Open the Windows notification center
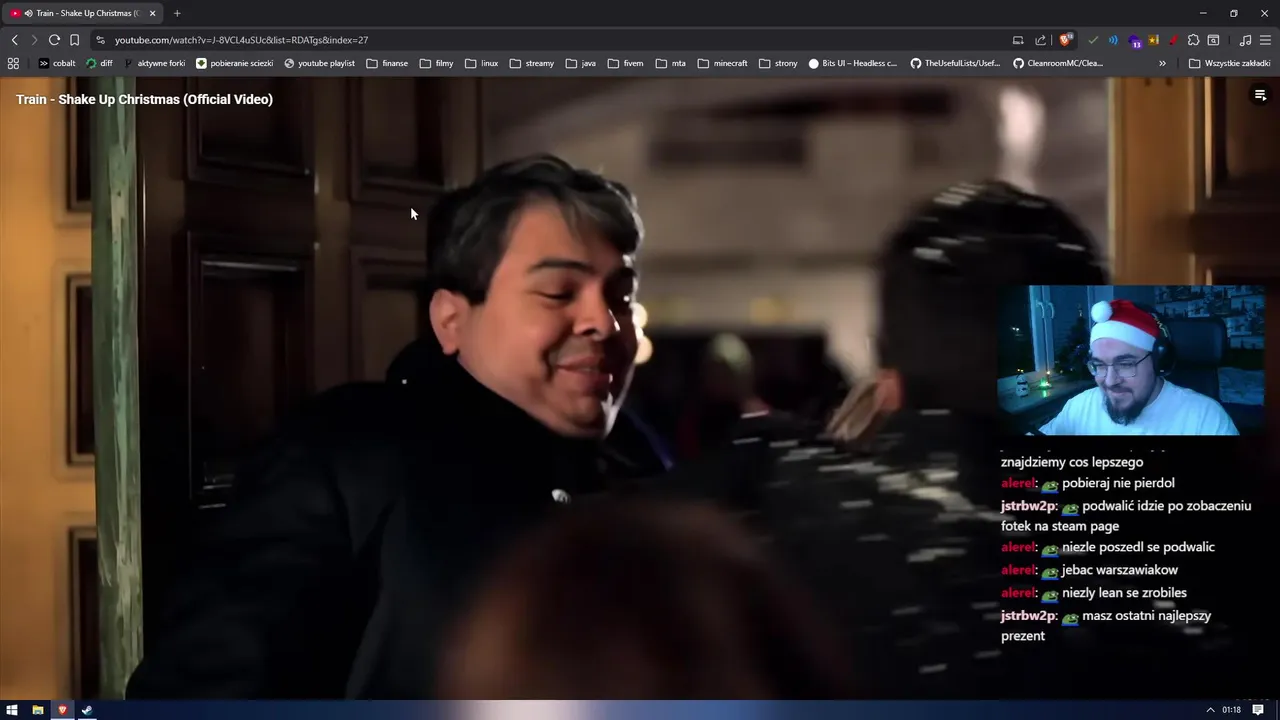The image size is (1280, 720). (x=1258, y=710)
